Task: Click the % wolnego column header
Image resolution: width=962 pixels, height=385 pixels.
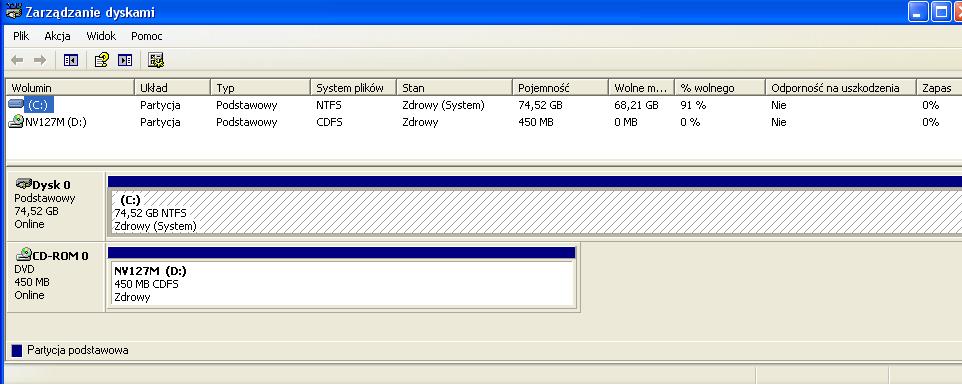Action: click(x=720, y=88)
